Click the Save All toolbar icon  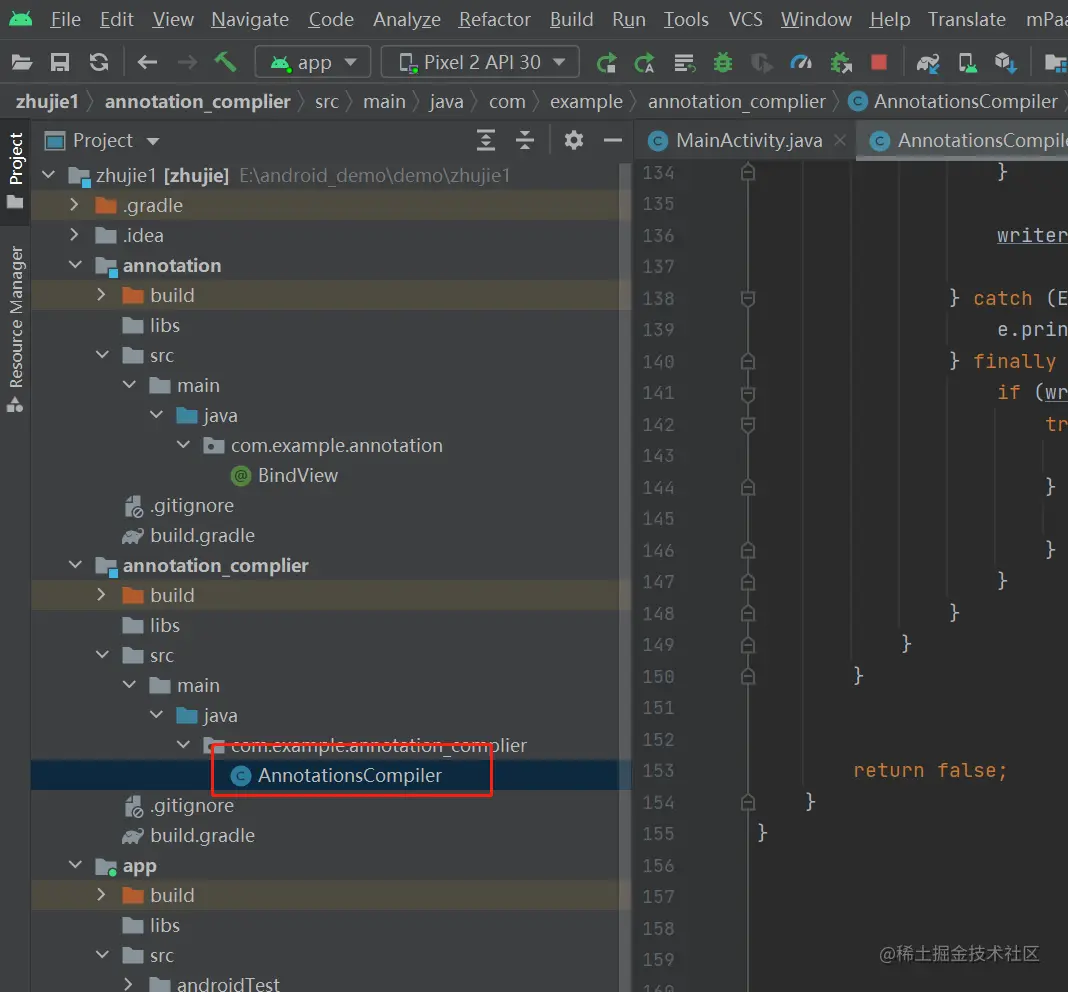click(x=60, y=63)
